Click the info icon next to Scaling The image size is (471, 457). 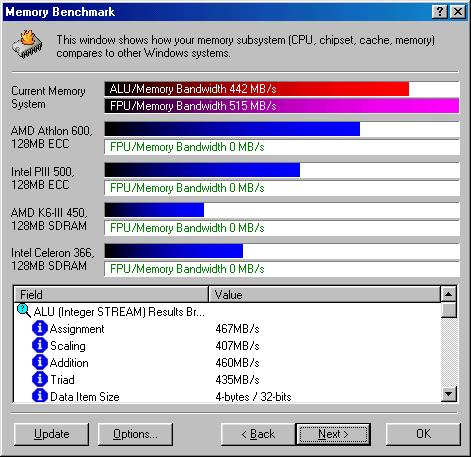tap(40, 345)
